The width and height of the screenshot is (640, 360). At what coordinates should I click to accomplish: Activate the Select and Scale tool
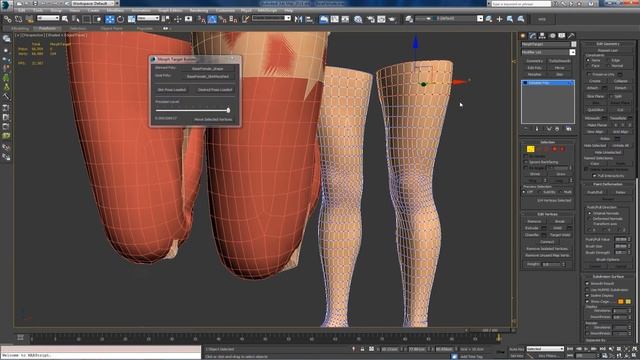[131, 19]
